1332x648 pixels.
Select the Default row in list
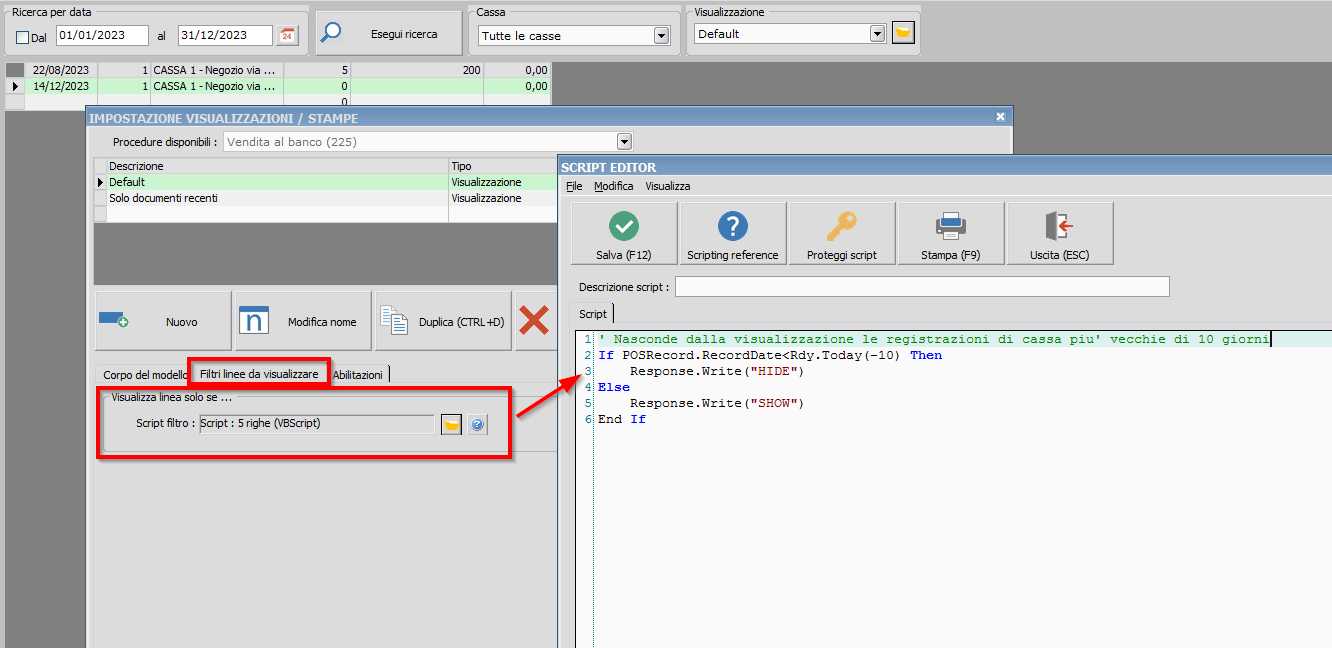coord(325,182)
